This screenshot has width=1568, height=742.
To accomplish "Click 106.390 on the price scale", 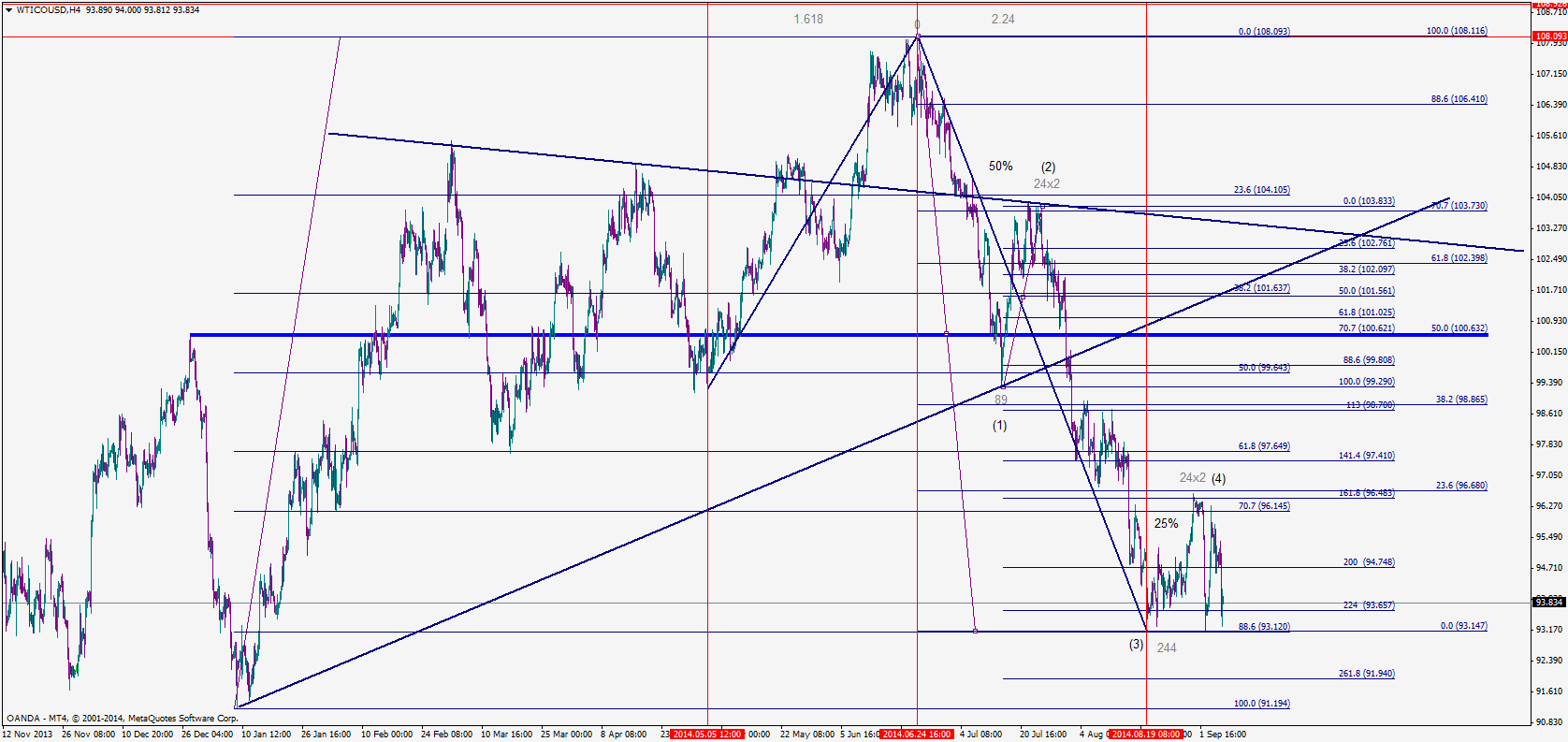I will [1550, 105].
